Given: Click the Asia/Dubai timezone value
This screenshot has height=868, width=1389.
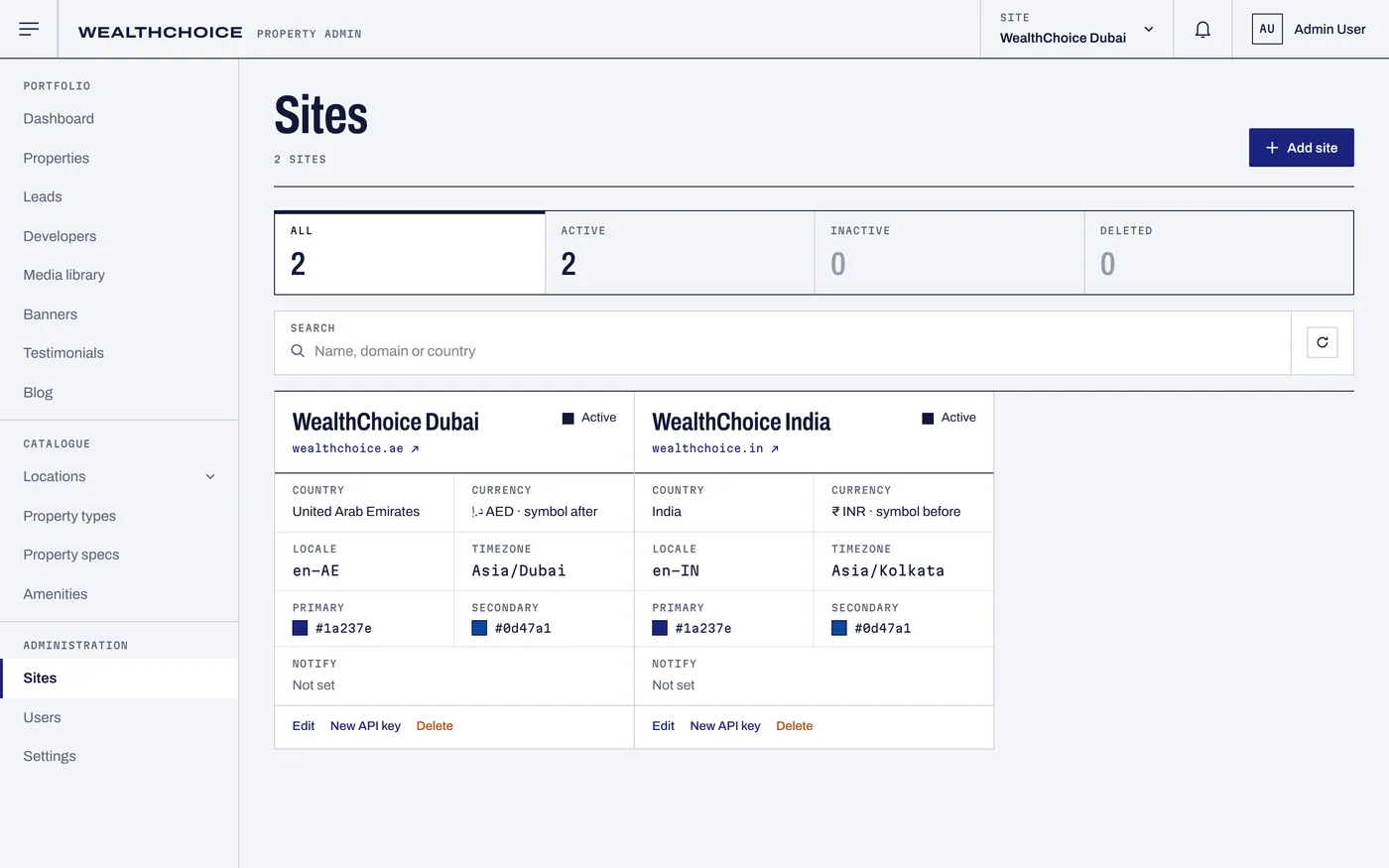Looking at the screenshot, I should (x=519, y=571).
